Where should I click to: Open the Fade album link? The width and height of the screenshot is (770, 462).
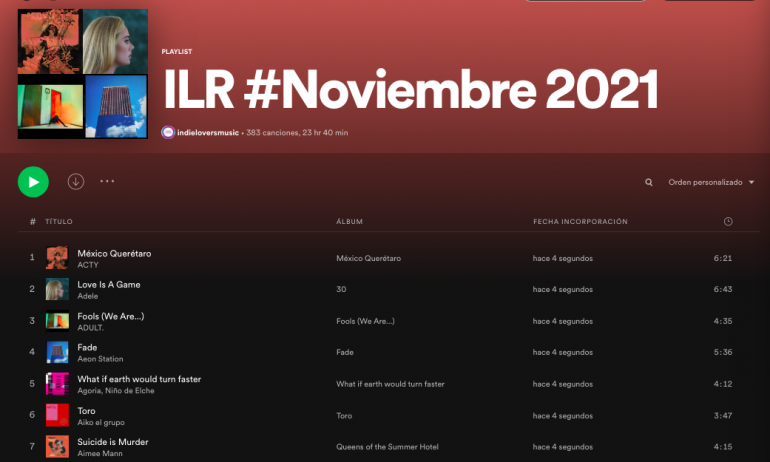345,352
